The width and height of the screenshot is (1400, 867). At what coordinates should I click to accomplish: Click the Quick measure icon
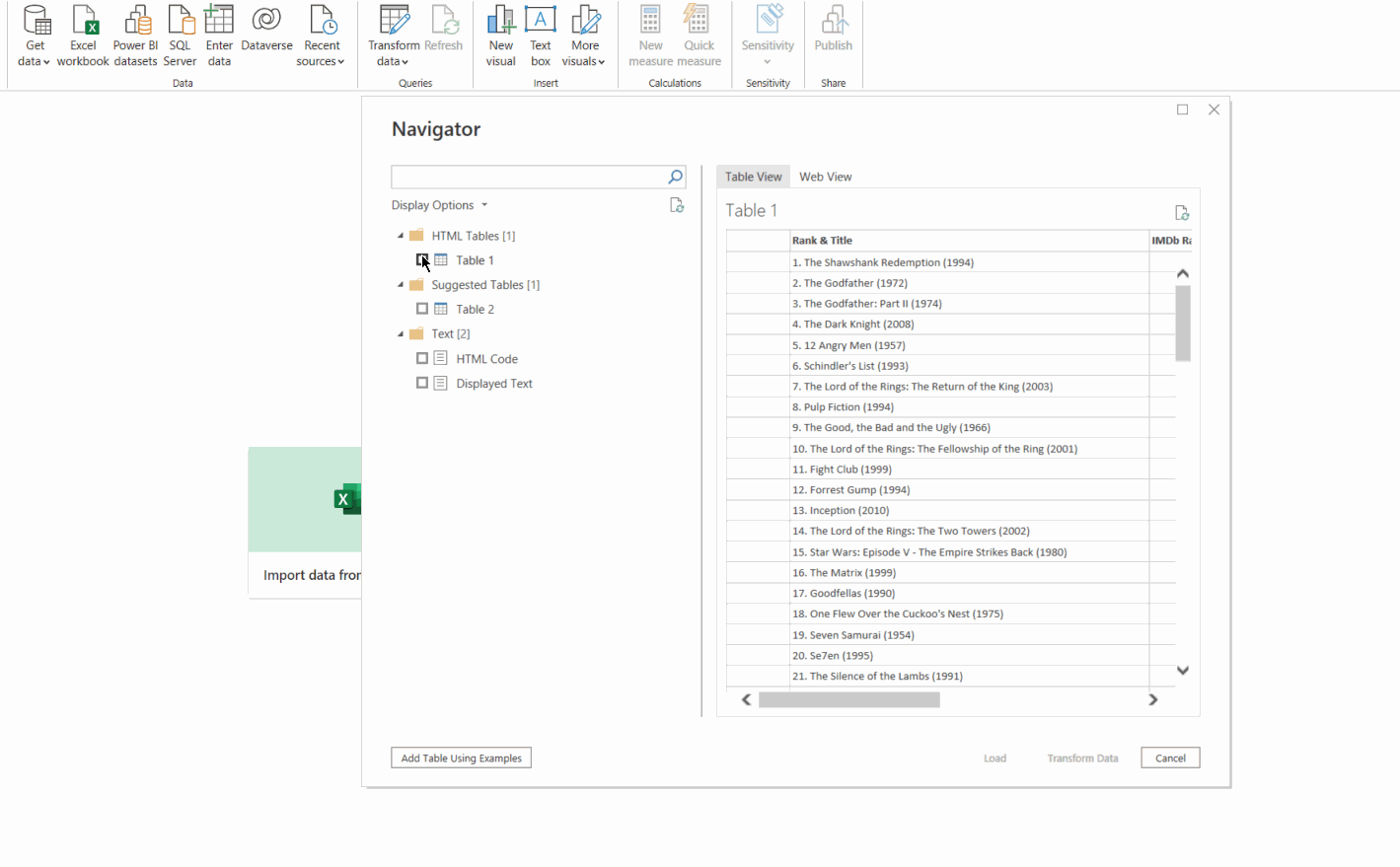(700, 36)
